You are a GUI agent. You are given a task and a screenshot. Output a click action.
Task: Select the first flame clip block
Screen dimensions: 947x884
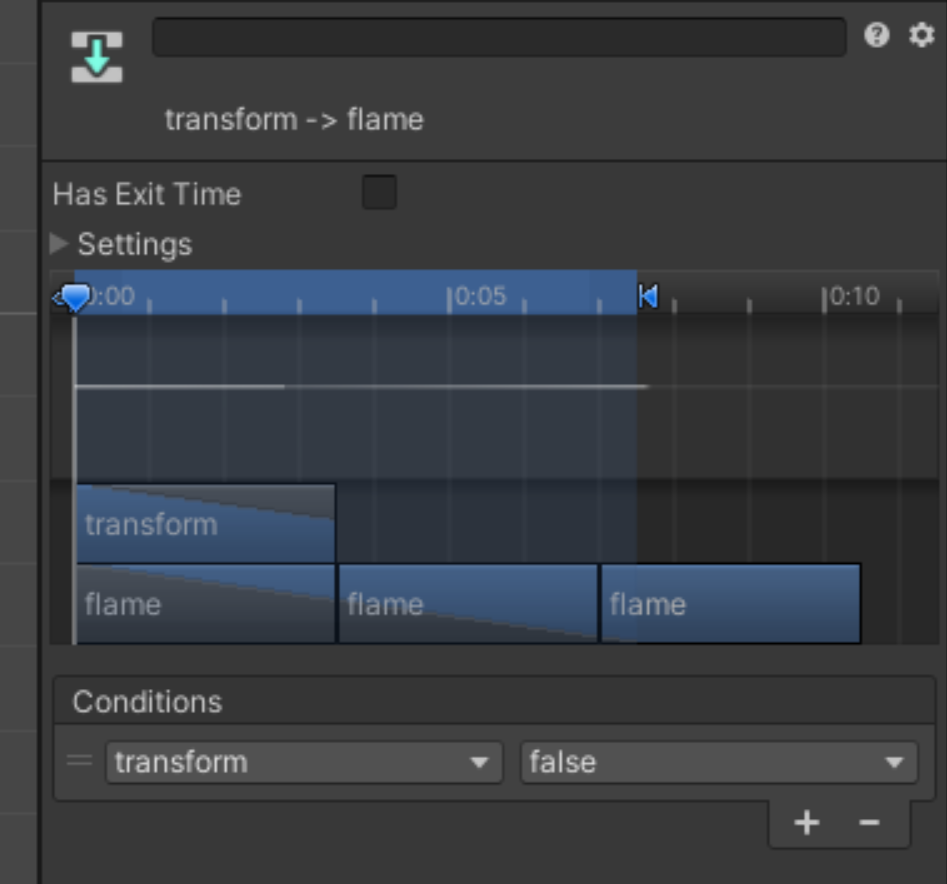coord(205,604)
